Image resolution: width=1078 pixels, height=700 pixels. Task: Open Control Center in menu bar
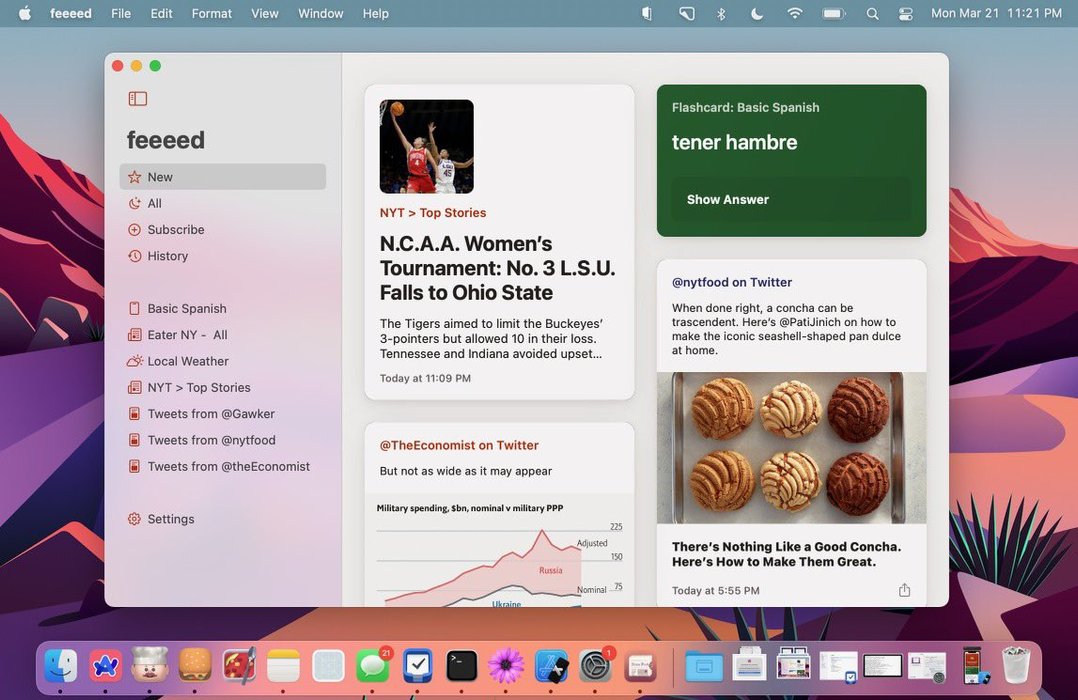click(906, 13)
